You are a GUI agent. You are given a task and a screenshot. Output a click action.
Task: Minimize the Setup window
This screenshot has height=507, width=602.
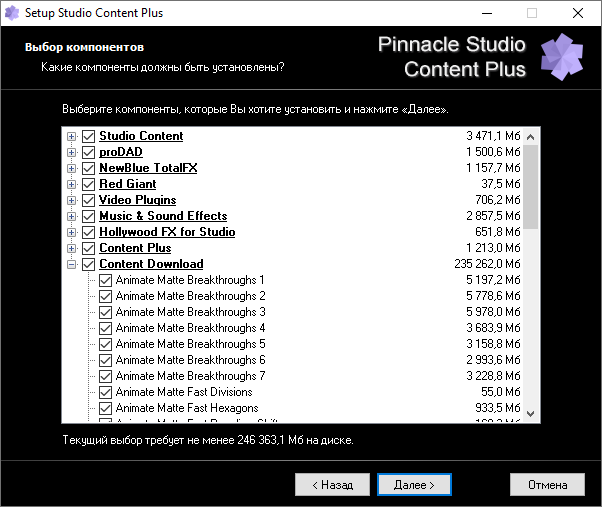[x=487, y=13]
